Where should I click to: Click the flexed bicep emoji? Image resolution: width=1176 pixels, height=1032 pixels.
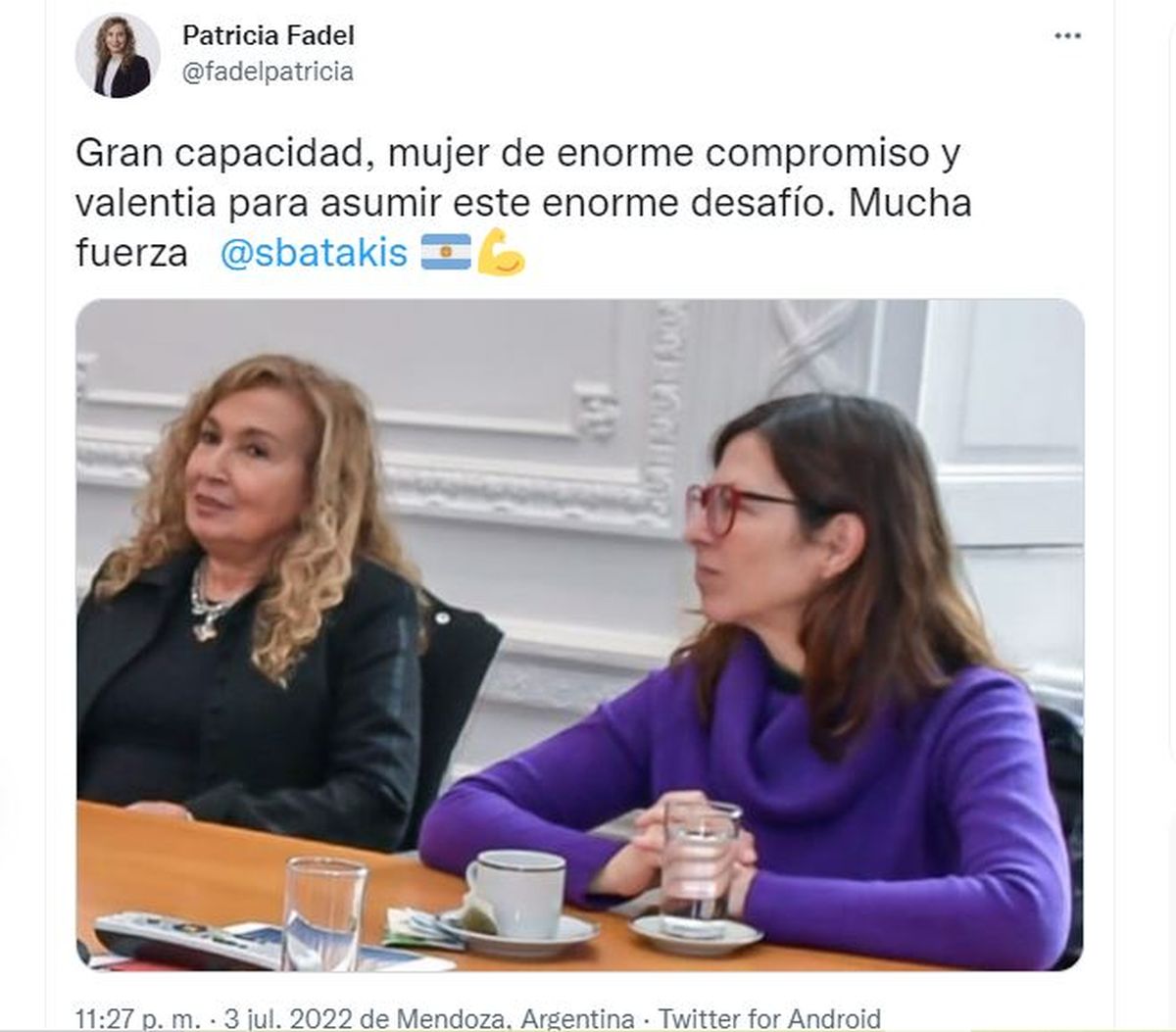pyautogui.click(x=501, y=253)
